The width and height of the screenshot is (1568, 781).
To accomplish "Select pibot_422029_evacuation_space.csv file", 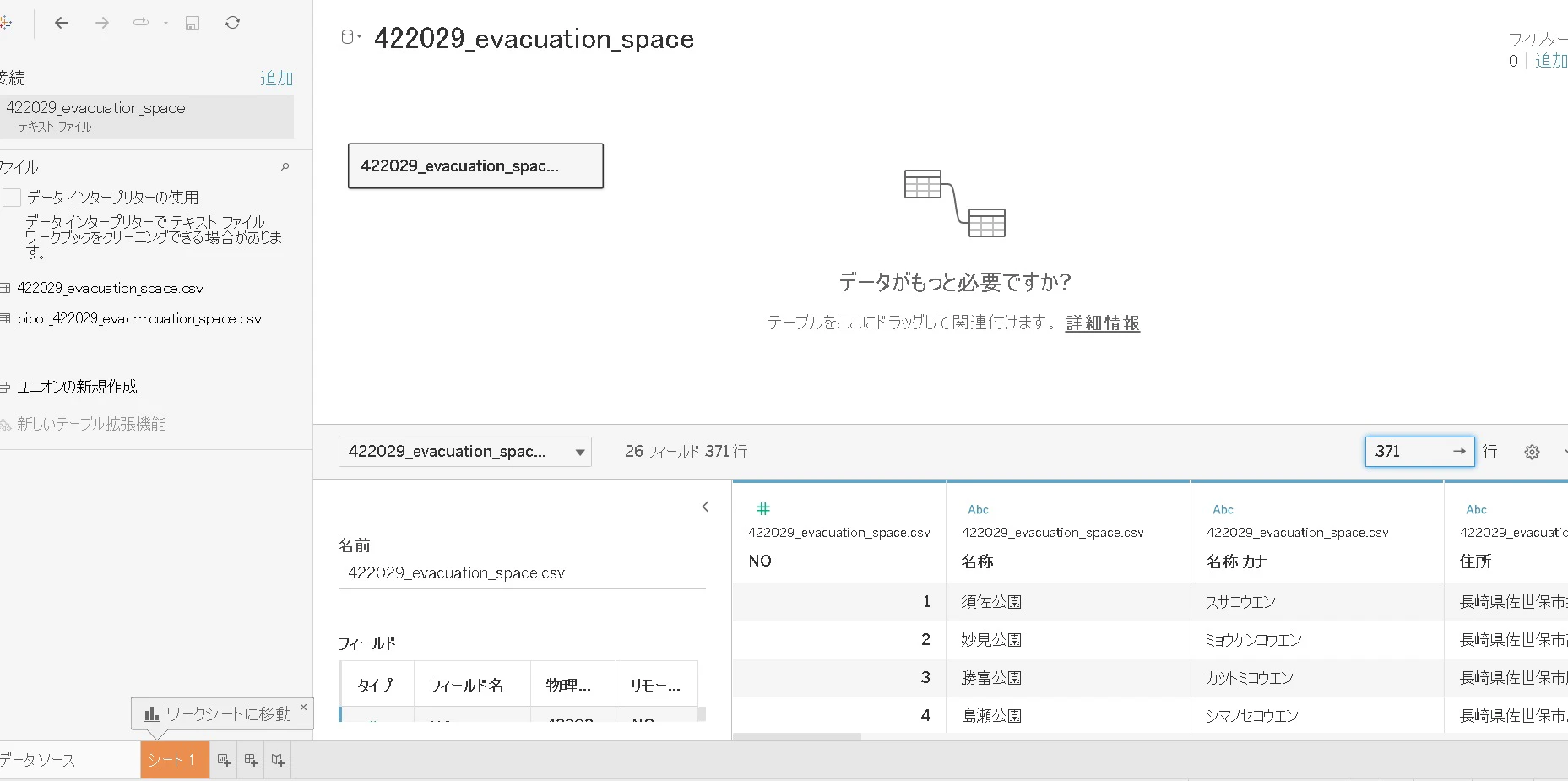I will pos(139,318).
